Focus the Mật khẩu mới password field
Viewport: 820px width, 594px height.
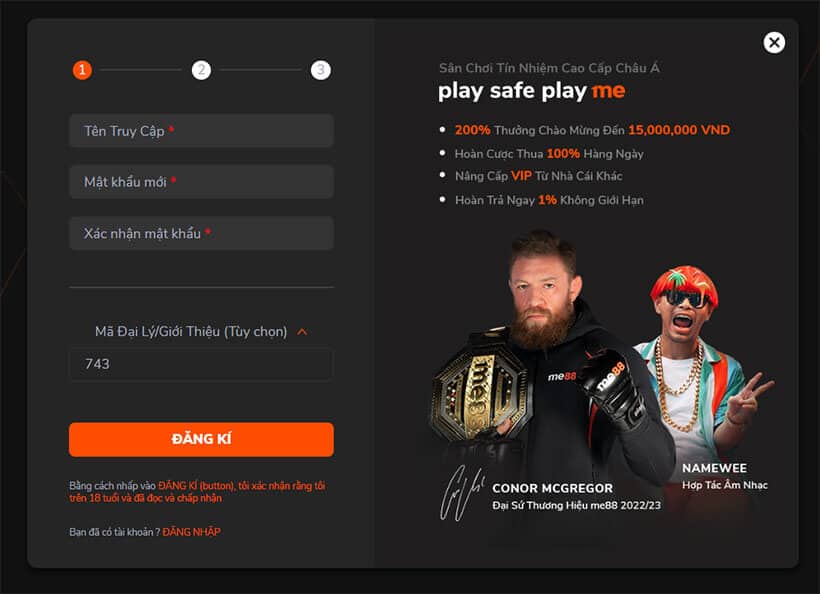[201, 181]
